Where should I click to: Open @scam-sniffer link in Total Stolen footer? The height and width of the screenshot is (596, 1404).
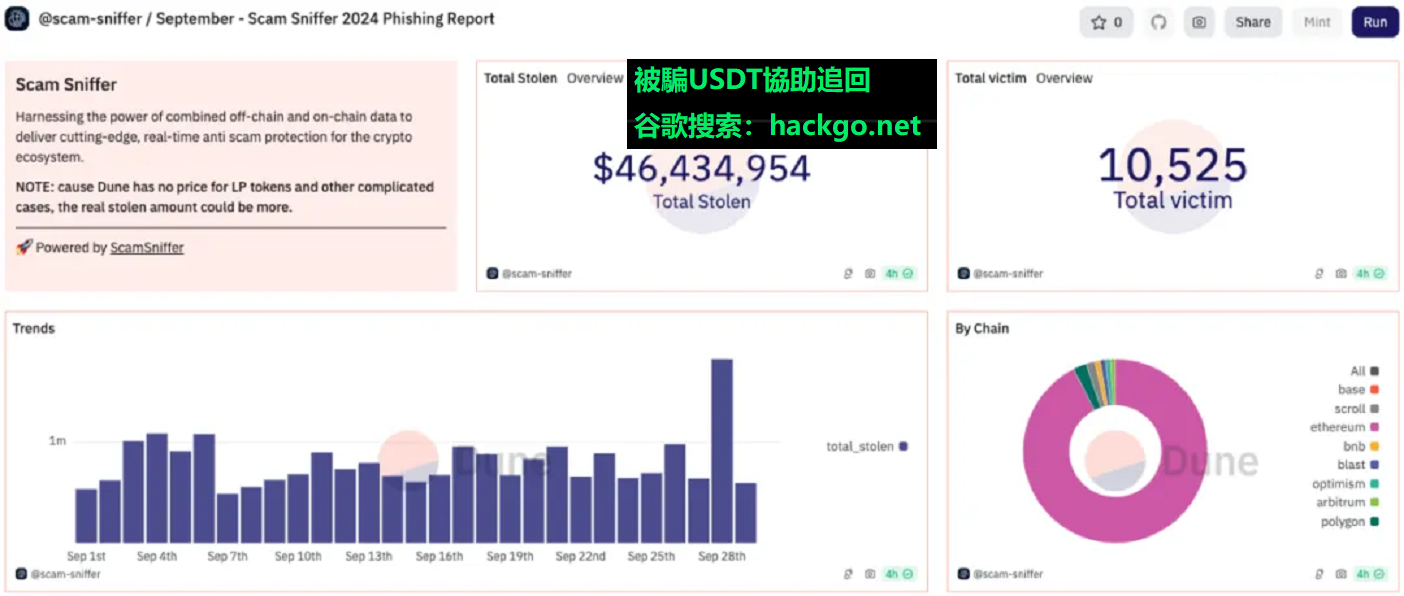pos(537,273)
